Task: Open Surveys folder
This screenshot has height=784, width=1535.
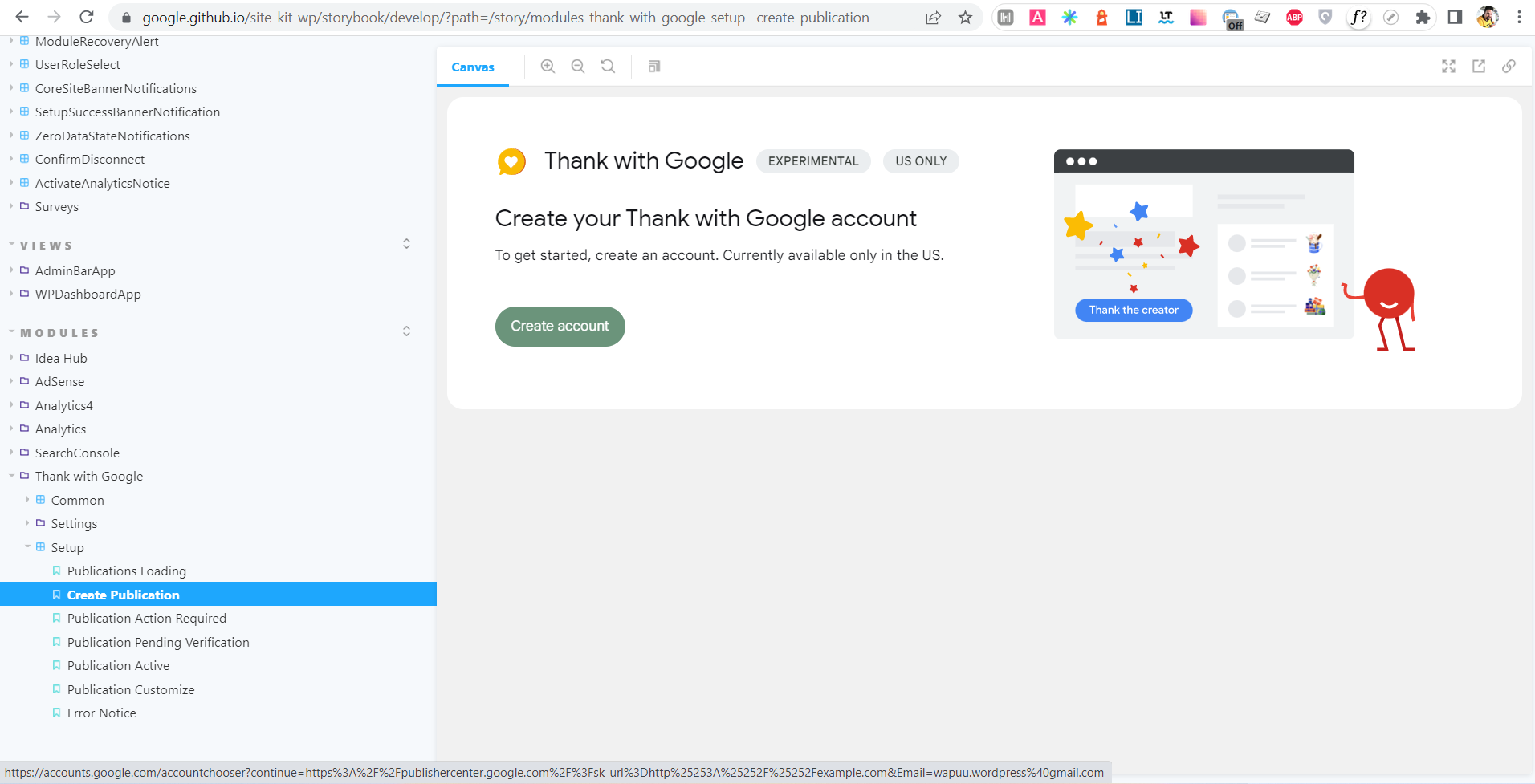Action: [57, 207]
